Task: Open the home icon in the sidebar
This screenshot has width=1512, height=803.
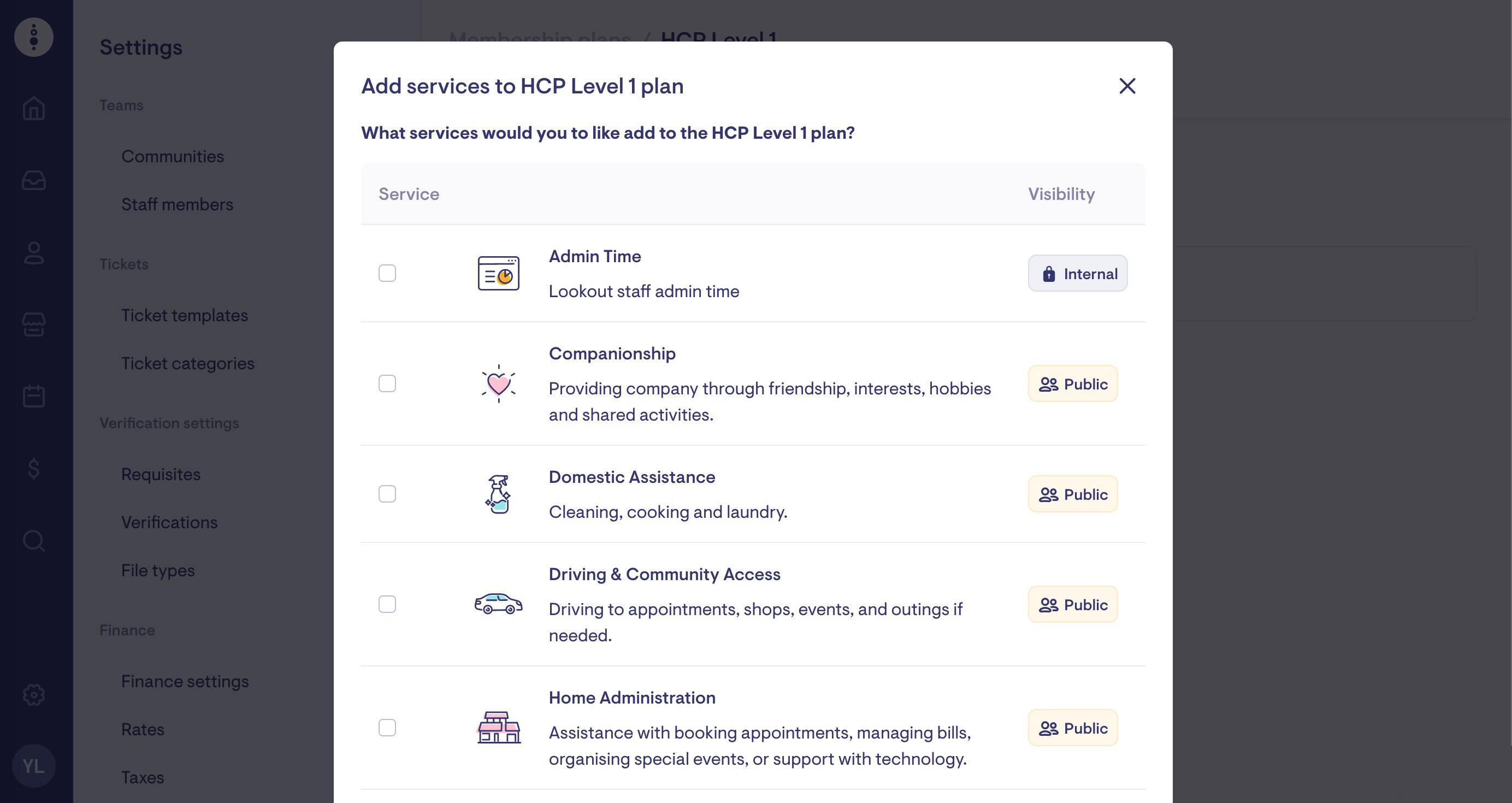Action: [33, 109]
